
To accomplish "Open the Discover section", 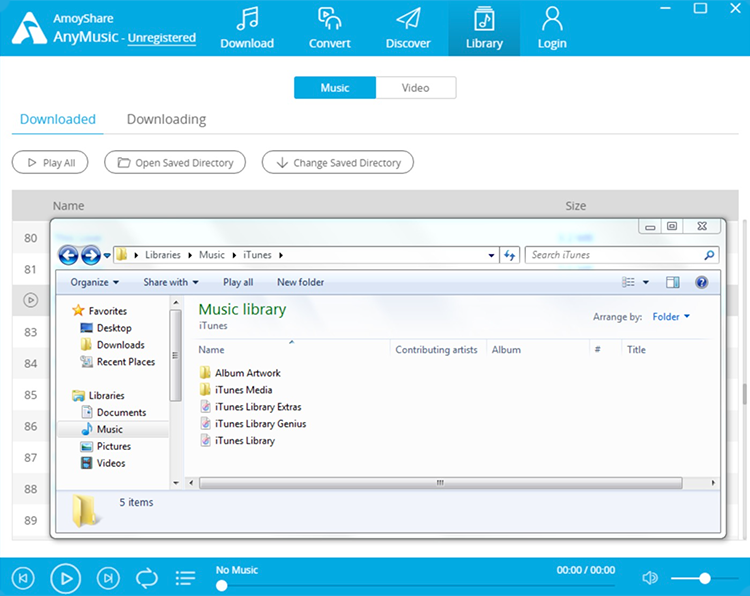I will 408,29.
